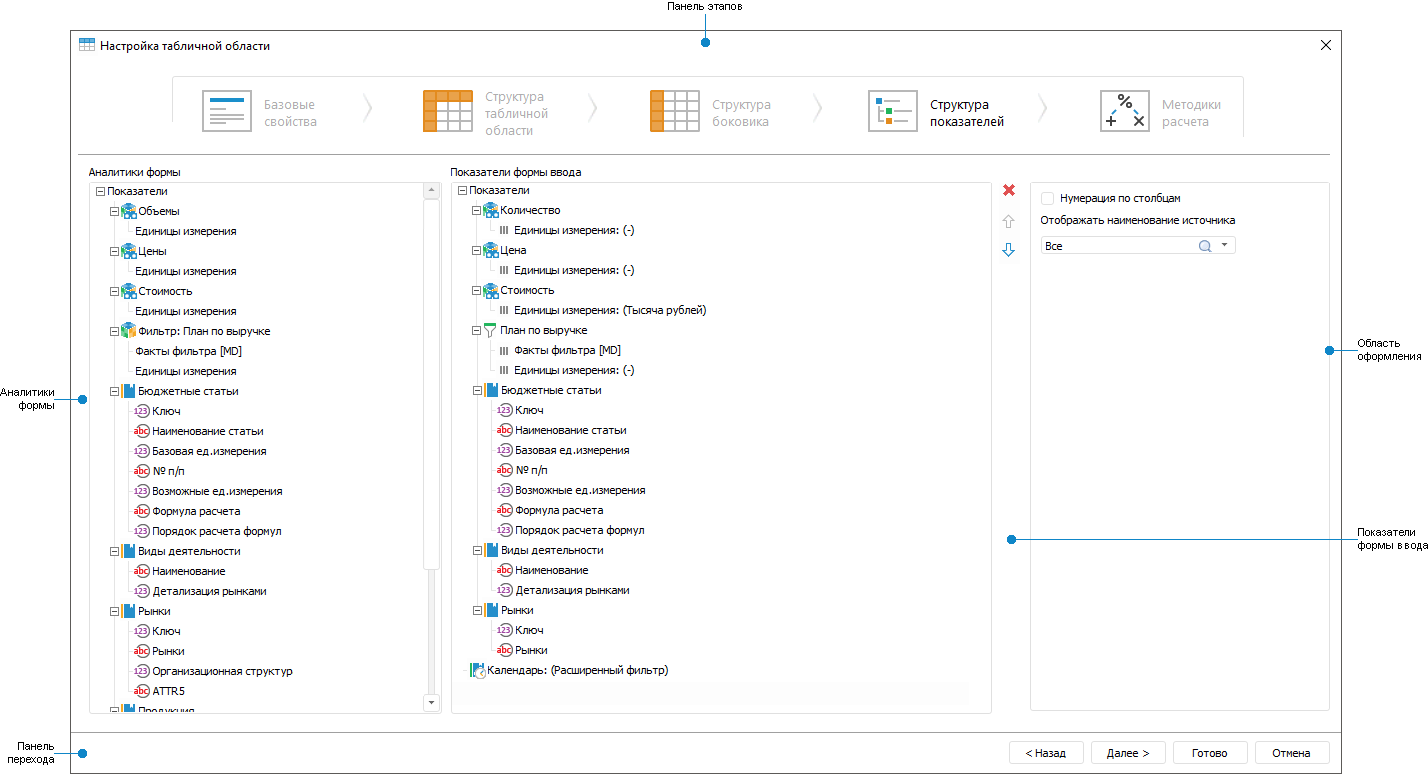Click the Фильтр: План по выручке icon
This screenshot has height=774, width=1428.
tap(128, 331)
